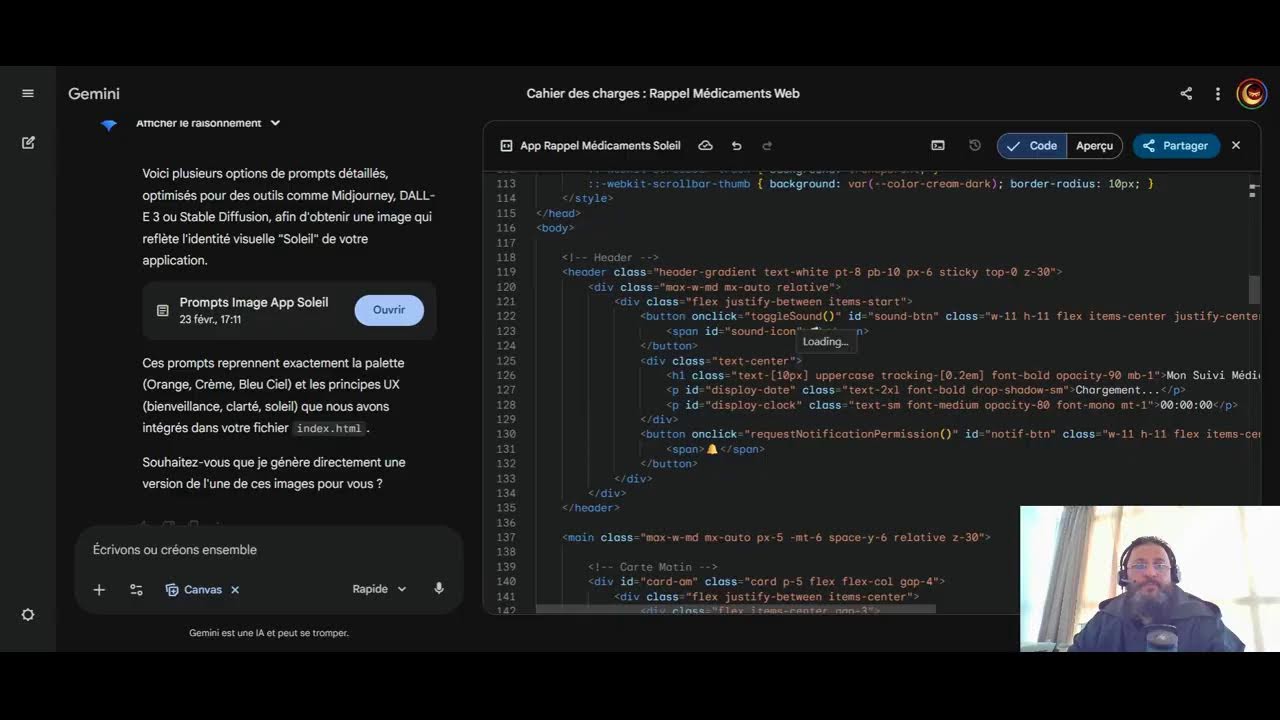Click the display-date paragraph on line 127
This screenshot has width=1280, height=720.
[x=926, y=390]
